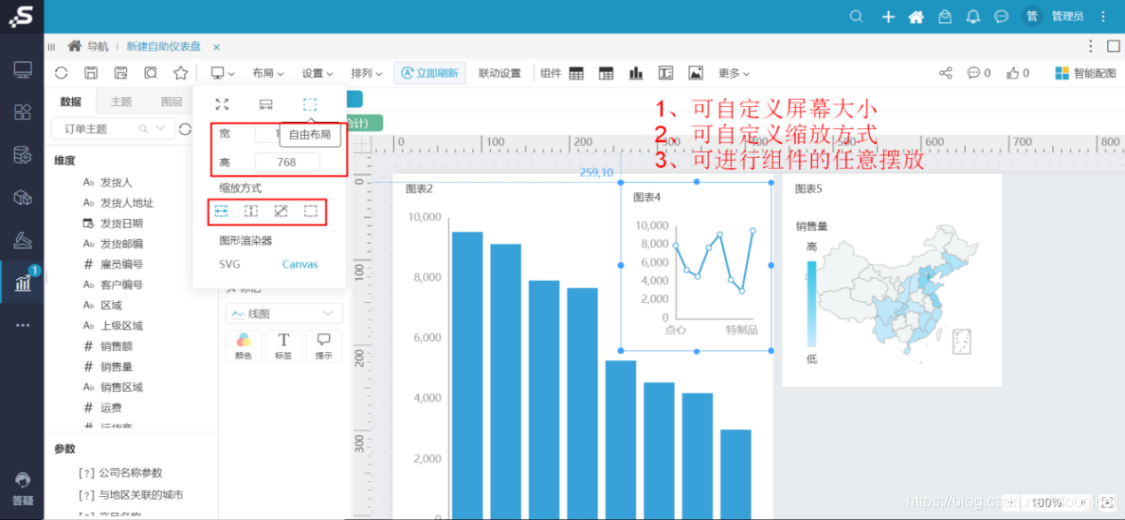Select the adaptive fullscreen layout icon

pos(222,105)
